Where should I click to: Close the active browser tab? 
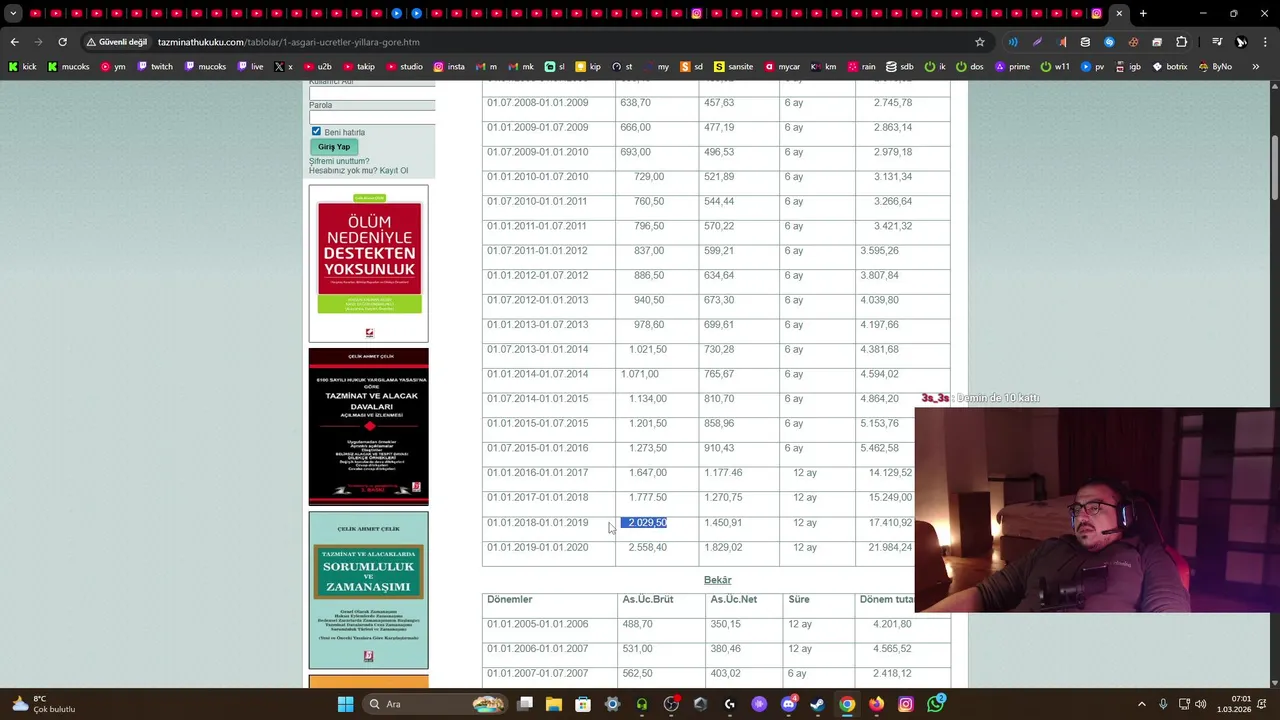[x=1119, y=14]
